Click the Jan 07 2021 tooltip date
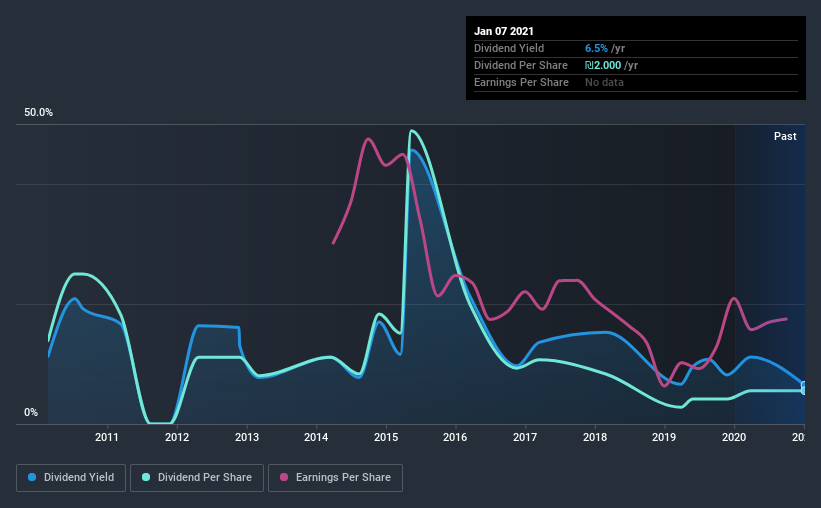Viewport: 821px width, 508px height. coord(504,31)
